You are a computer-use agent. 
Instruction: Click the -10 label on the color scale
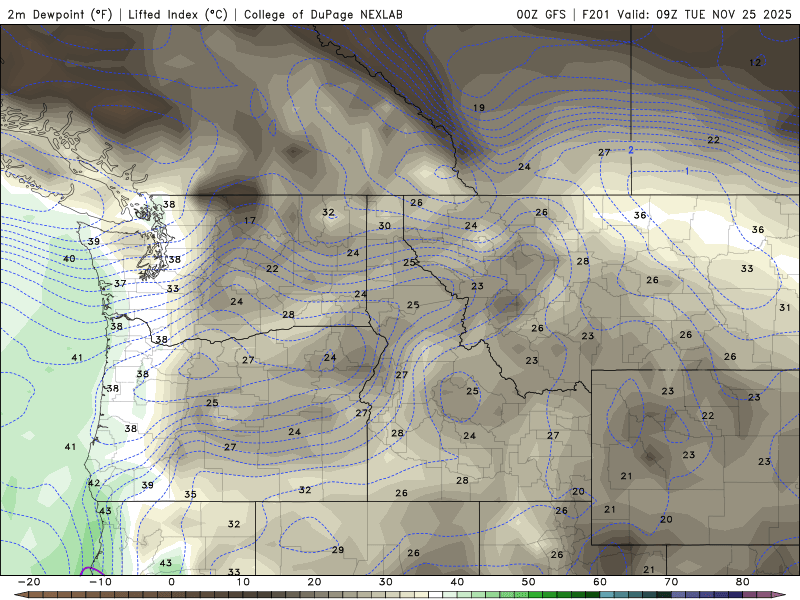tap(100, 582)
